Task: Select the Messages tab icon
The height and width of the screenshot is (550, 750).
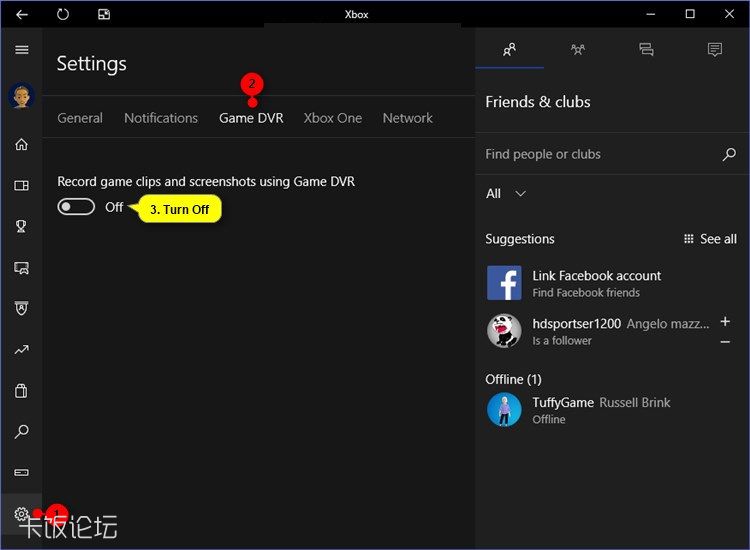Action: click(x=646, y=49)
